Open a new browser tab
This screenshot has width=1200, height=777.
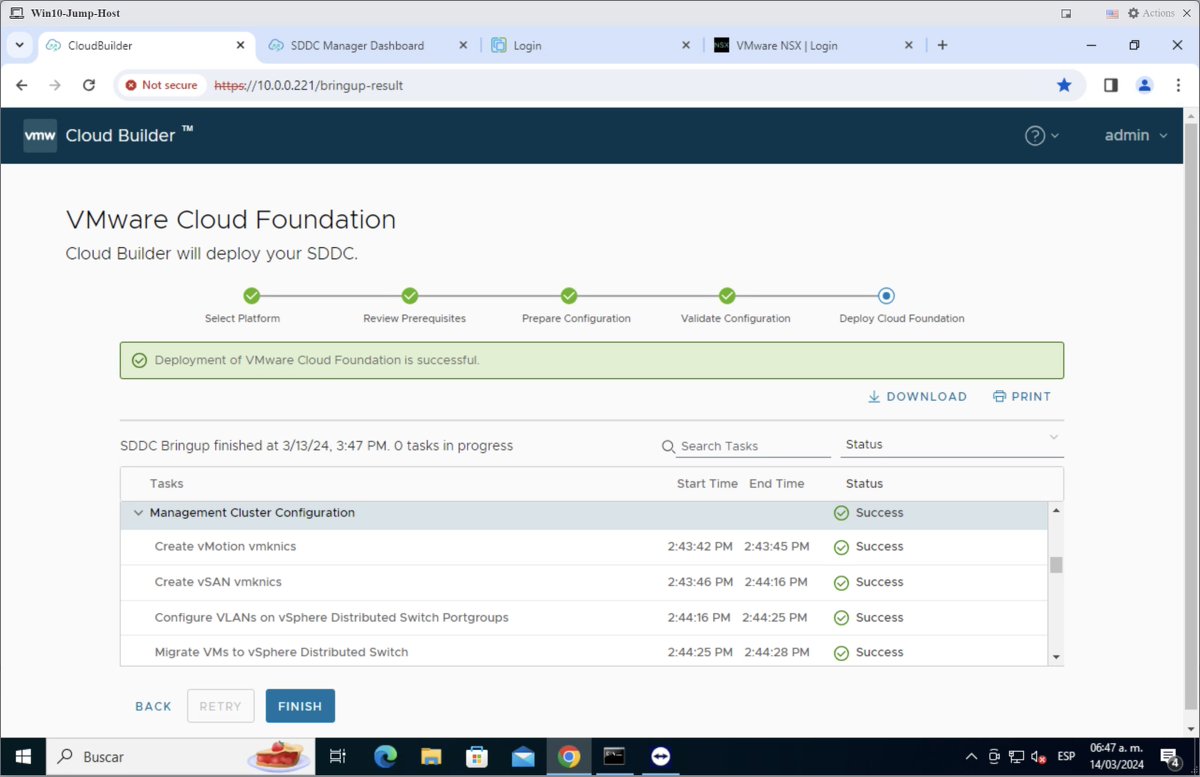point(942,45)
